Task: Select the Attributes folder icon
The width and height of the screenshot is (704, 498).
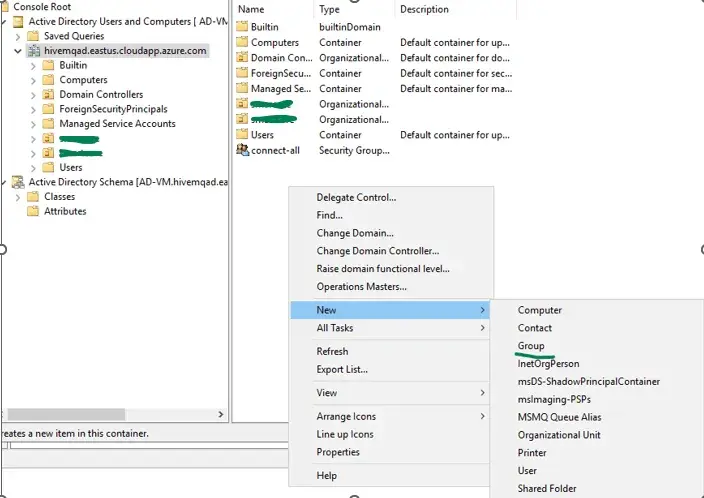Action: click(x=33, y=211)
